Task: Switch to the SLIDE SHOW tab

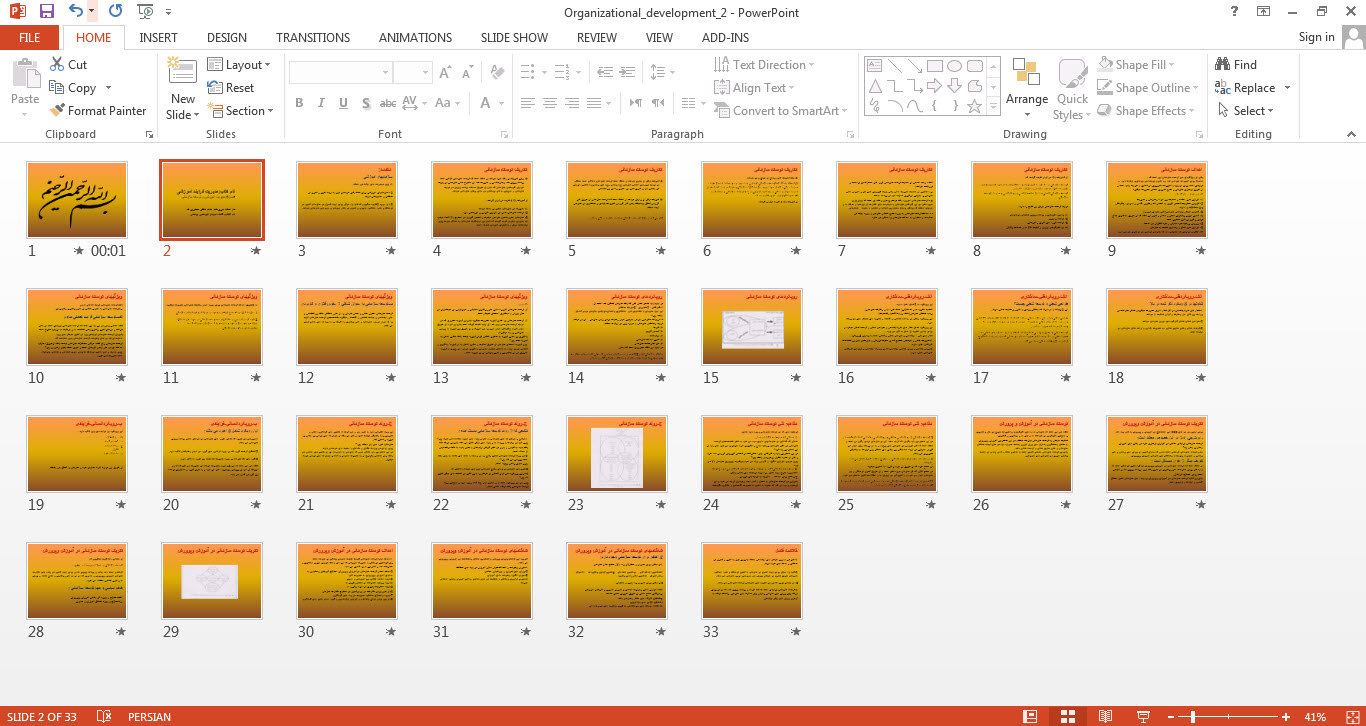Action: coord(514,37)
